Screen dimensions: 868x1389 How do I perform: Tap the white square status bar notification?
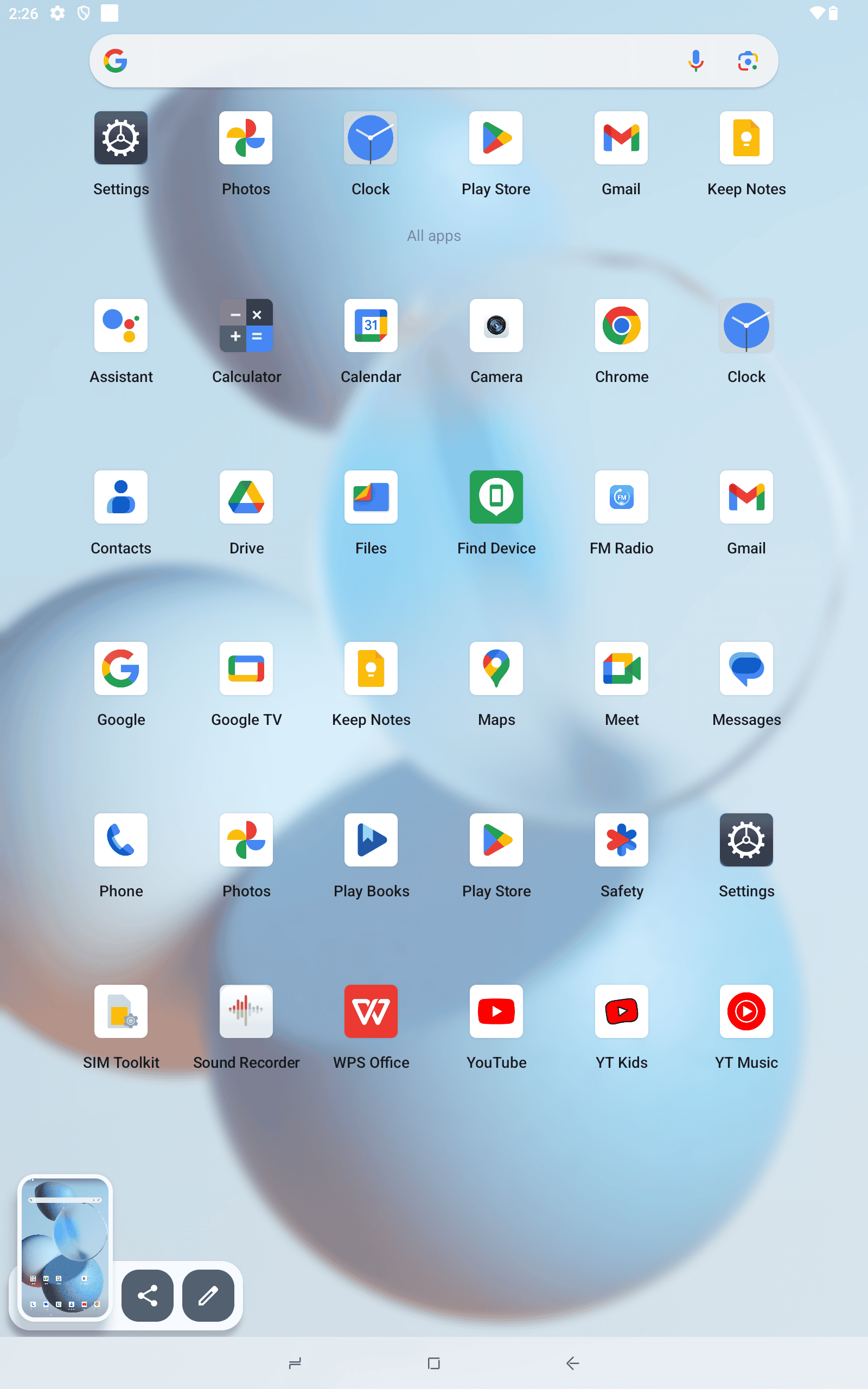pyautogui.click(x=110, y=12)
